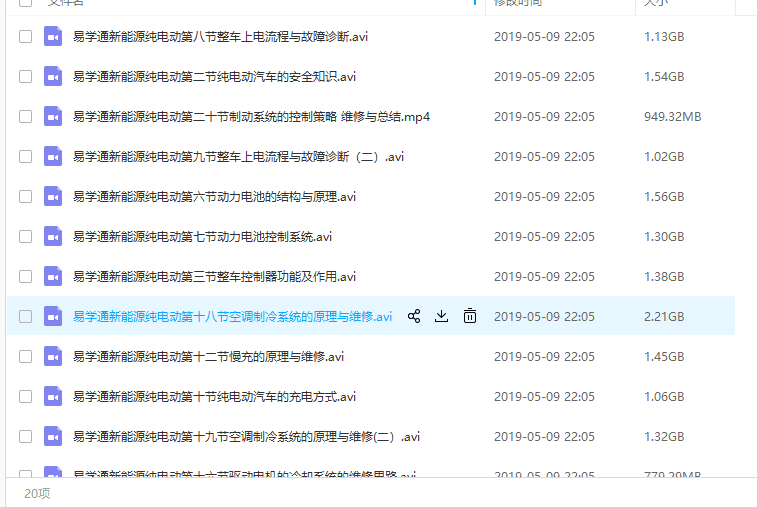Open highlighted file 第十八节空调制冷系统的原理与维修.avi
Image resolution: width=757 pixels, height=507 pixels.
tap(232, 317)
